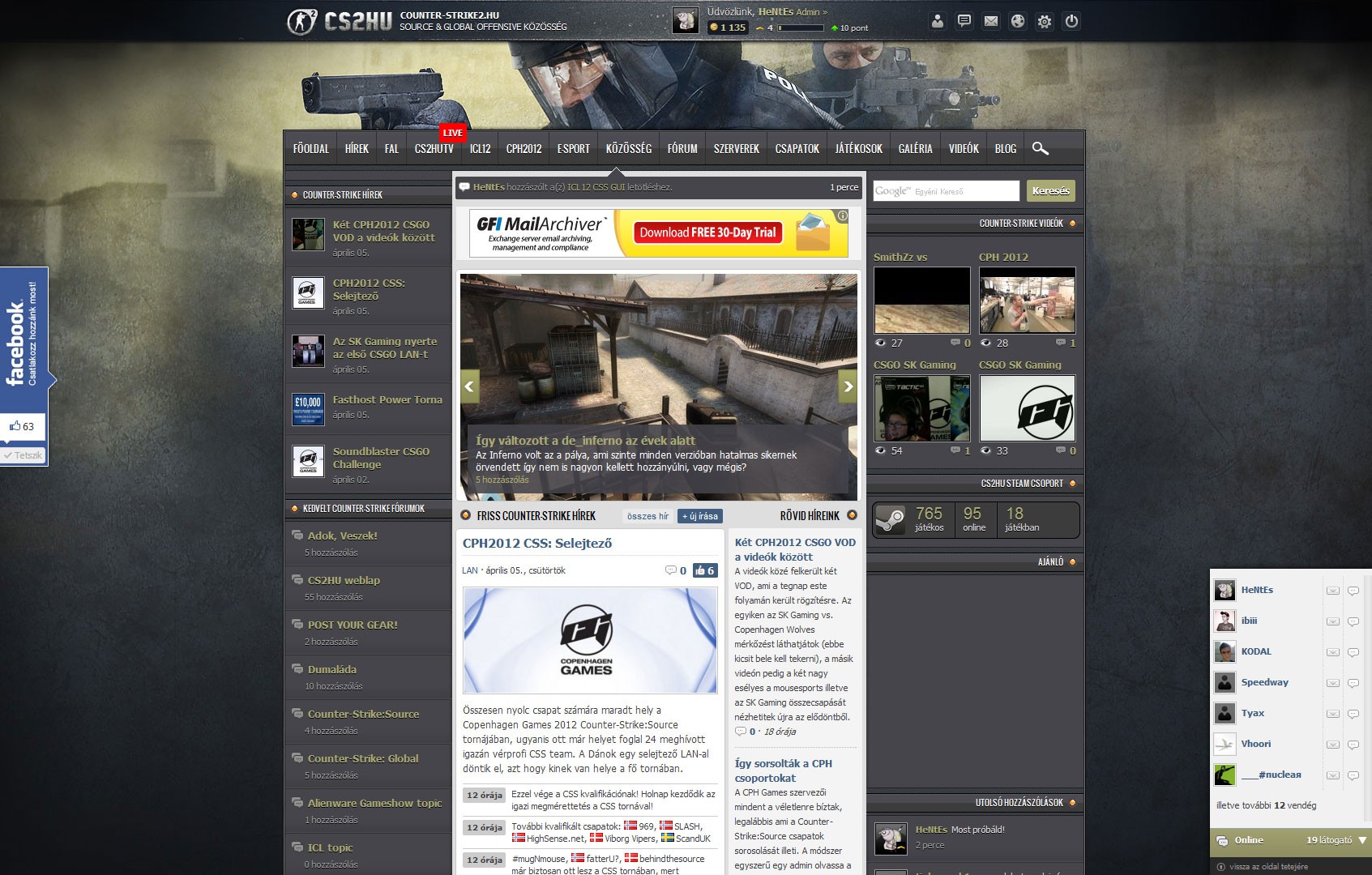The image size is (1372, 875).
Task: Click the coin balance 1 135
Action: click(727, 28)
